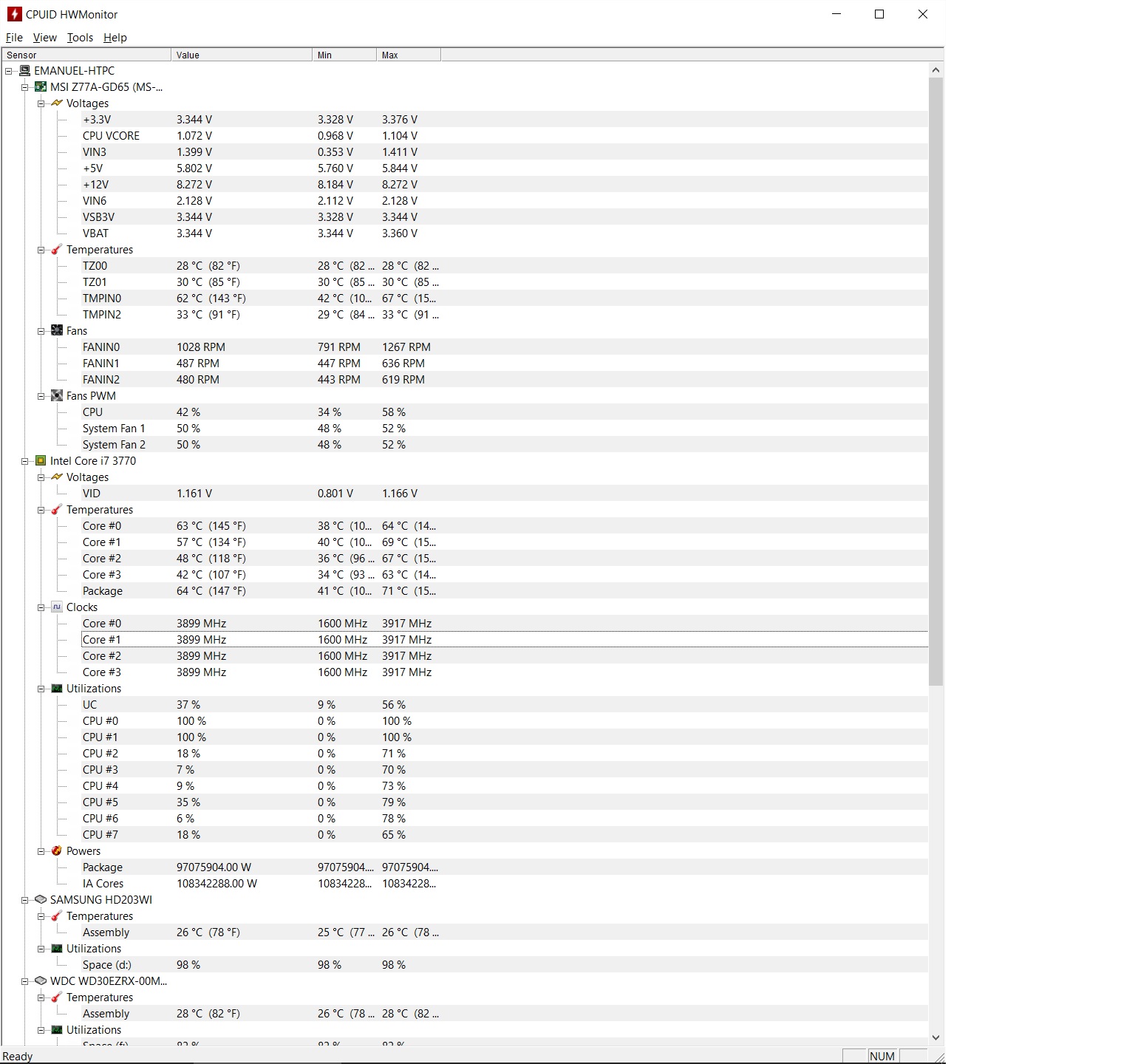This screenshot has width=1135, height=1064.
Task: Collapse the Powers group
Action: pyautogui.click(x=41, y=851)
